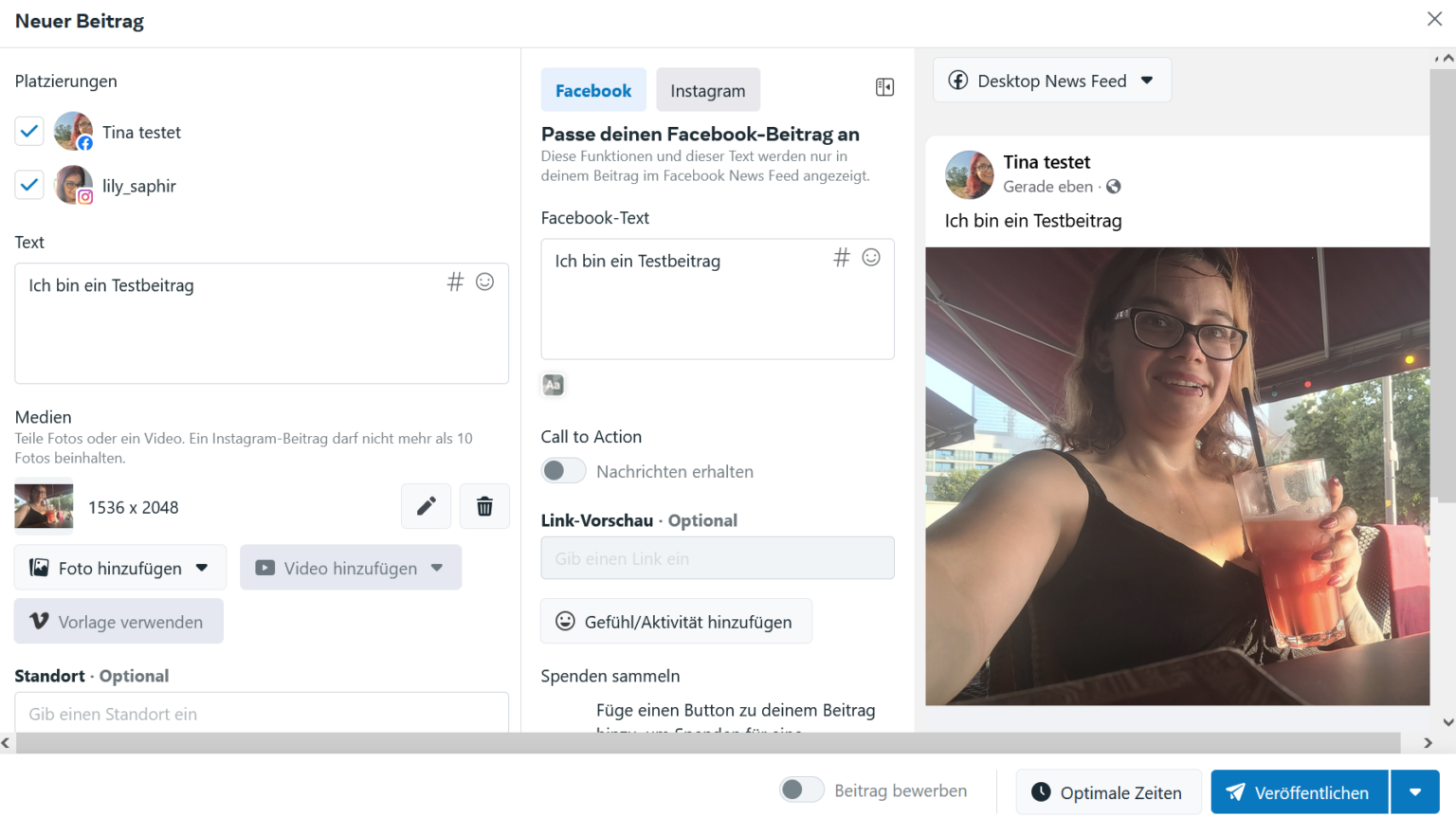Click Gefühl/Aktivität hinzufügen

click(x=676, y=621)
